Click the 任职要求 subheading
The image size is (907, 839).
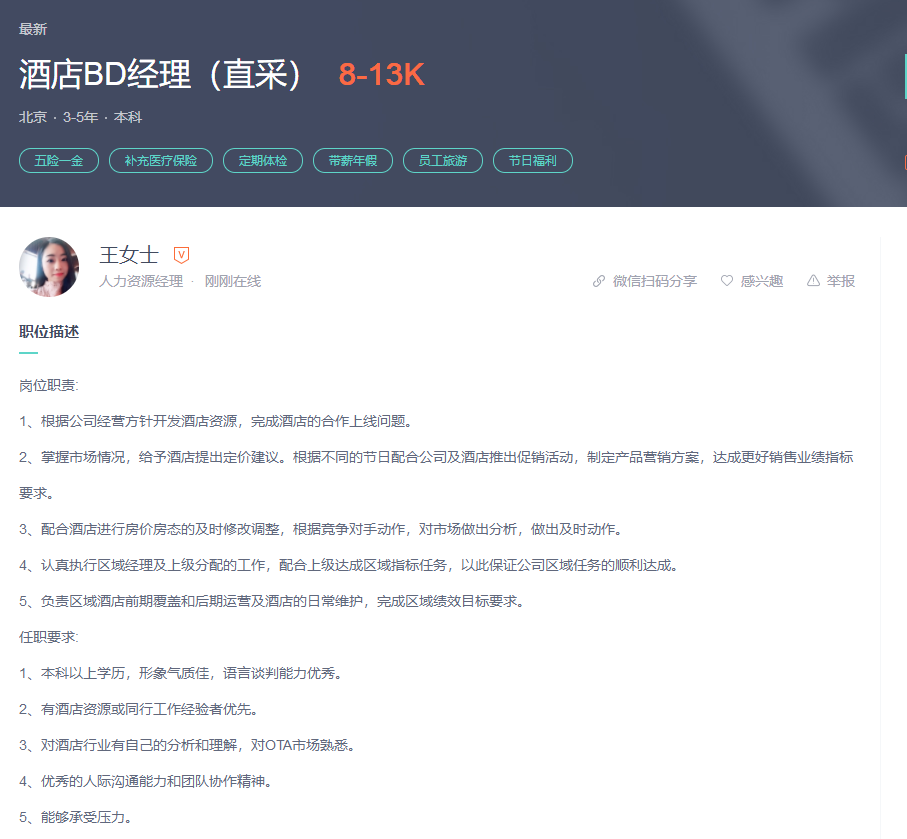(x=48, y=637)
